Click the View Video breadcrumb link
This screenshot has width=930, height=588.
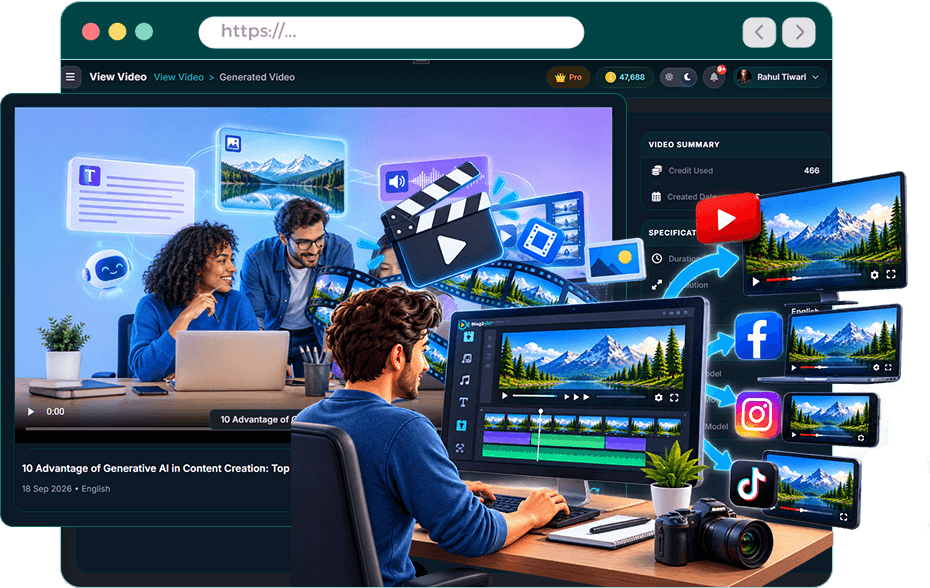(x=179, y=77)
